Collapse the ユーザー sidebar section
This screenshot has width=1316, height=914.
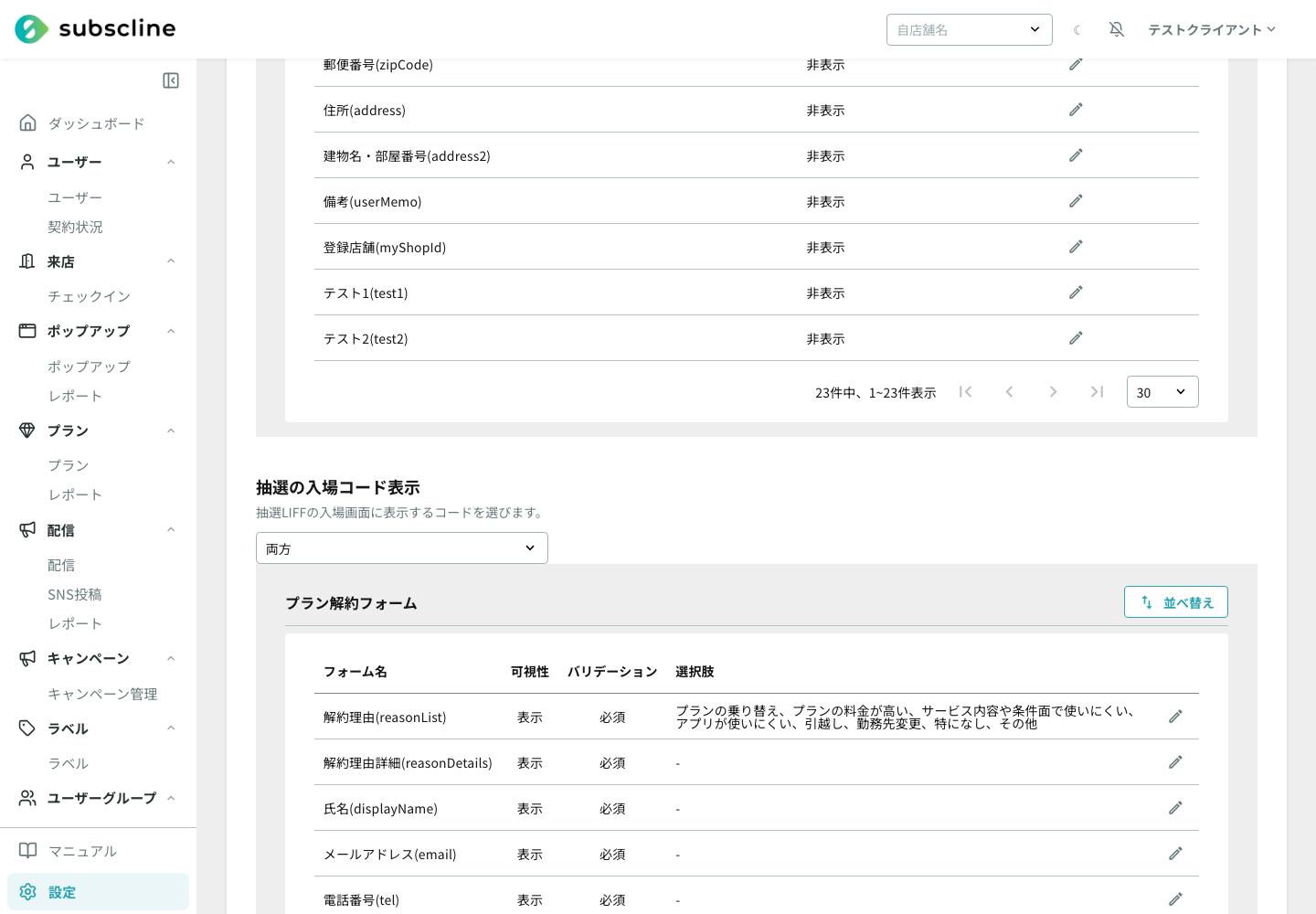(171, 163)
